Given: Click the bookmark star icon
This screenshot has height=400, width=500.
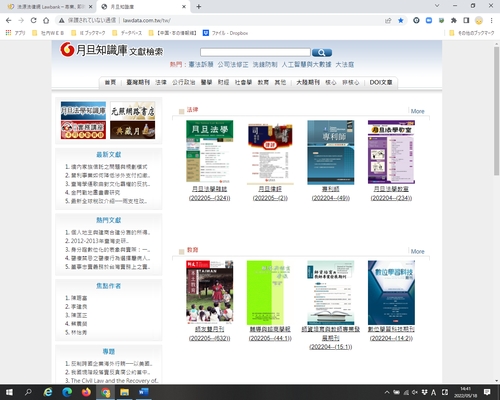Looking at the screenshot, I should coord(401,20).
